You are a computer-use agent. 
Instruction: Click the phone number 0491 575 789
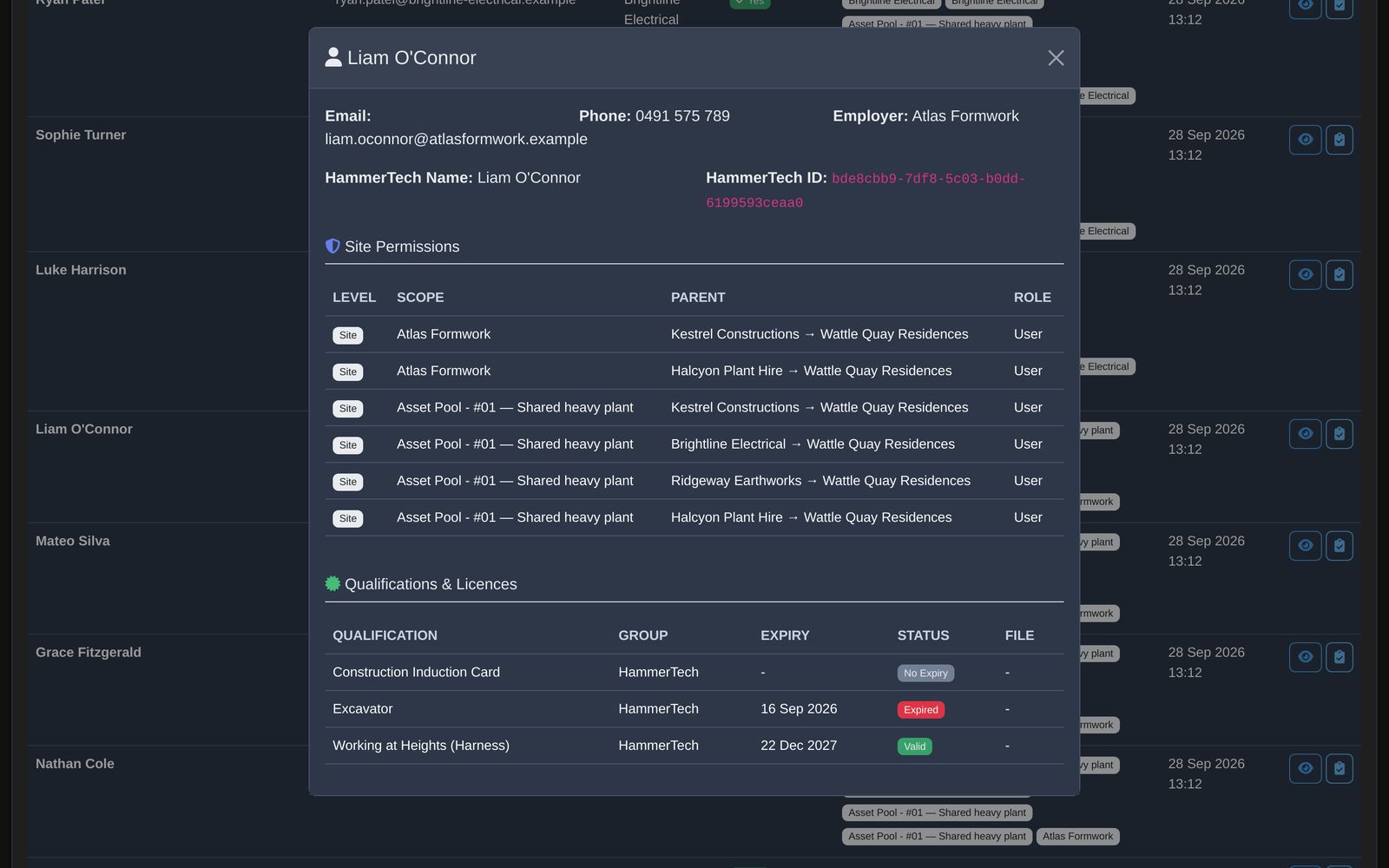pyautogui.click(x=682, y=116)
